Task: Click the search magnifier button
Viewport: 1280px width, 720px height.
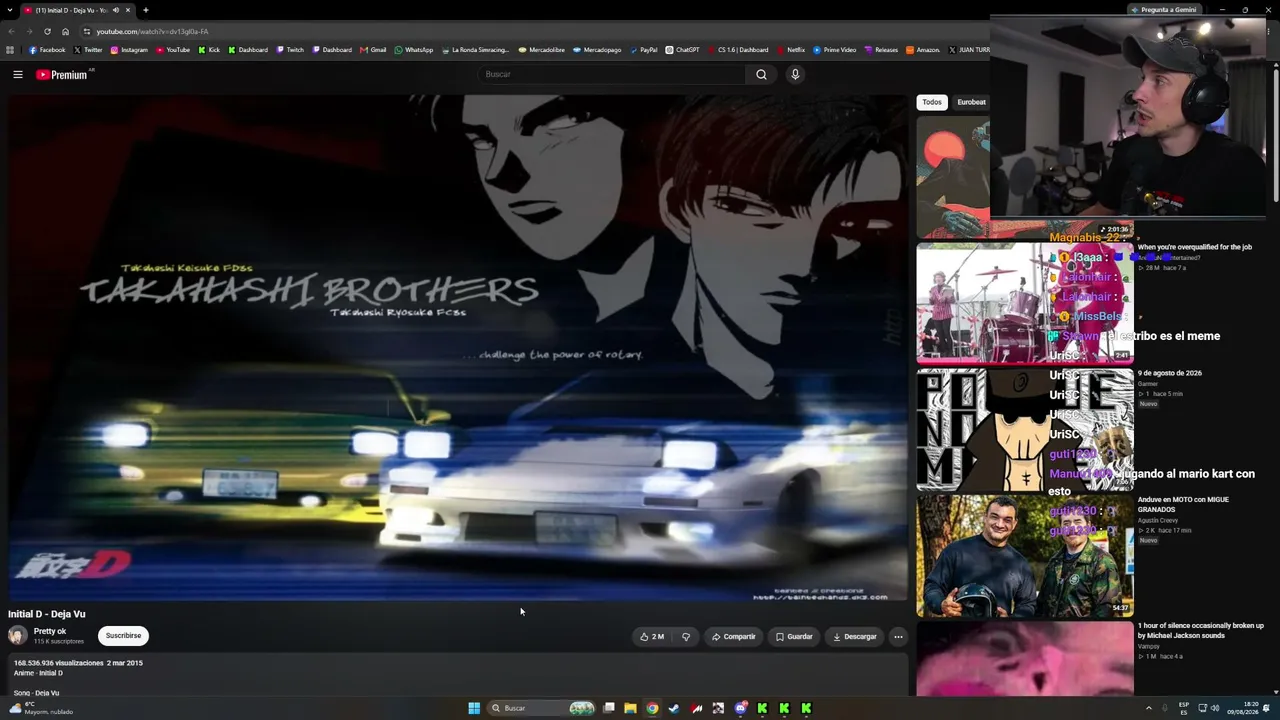Action: point(761,74)
